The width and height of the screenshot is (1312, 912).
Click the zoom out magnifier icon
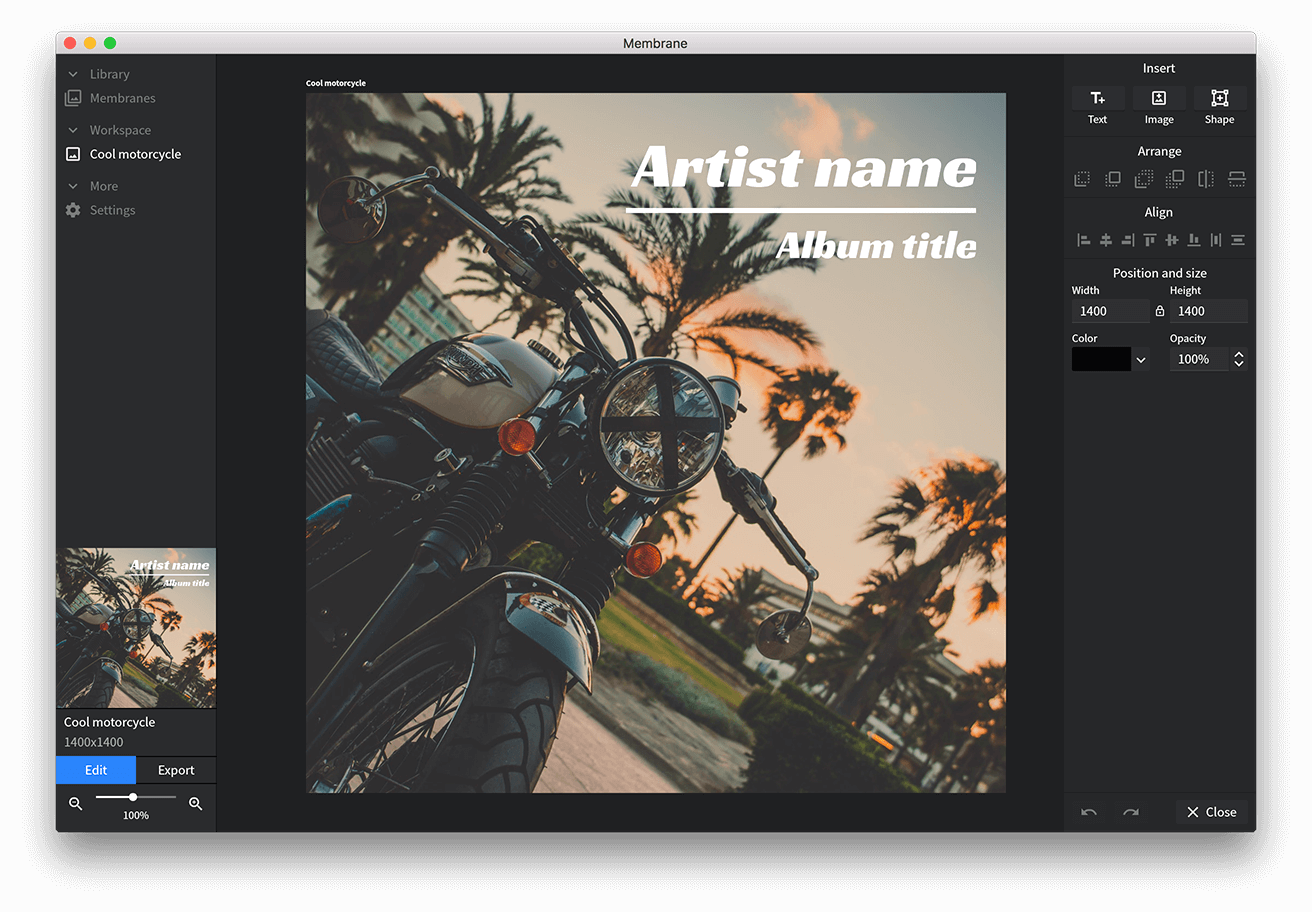pyautogui.click(x=76, y=803)
